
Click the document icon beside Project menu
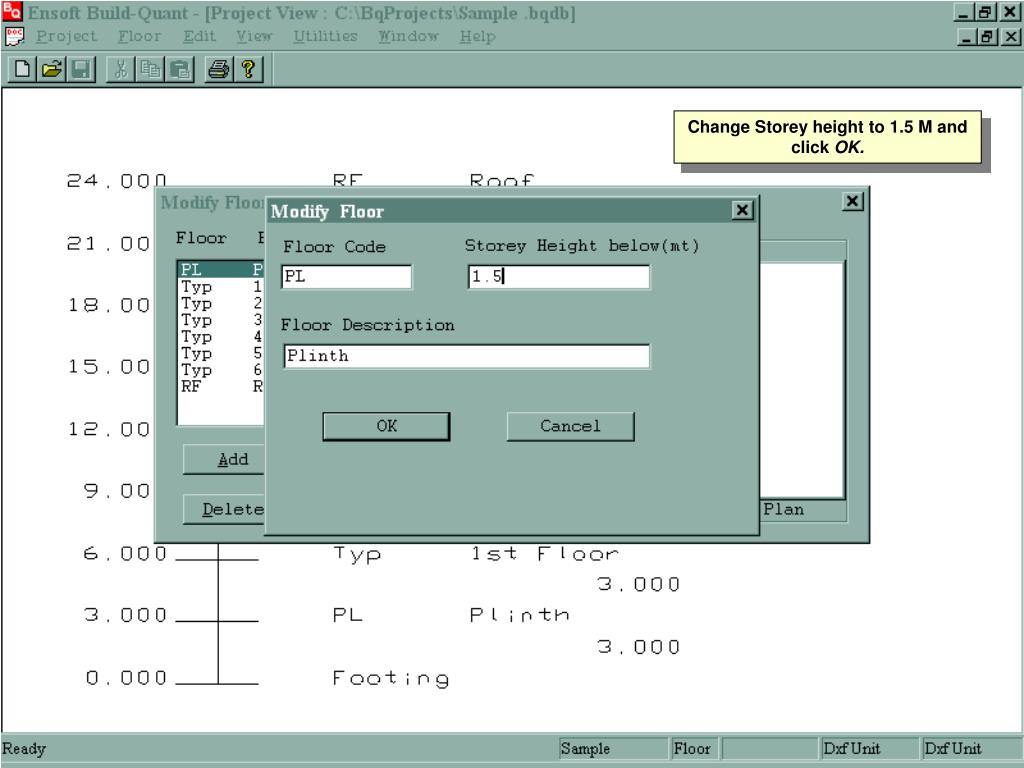pyautogui.click(x=14, y=37)
